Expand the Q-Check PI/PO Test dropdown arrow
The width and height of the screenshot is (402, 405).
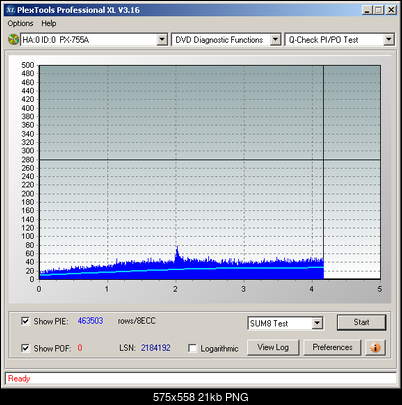point(389,40)
